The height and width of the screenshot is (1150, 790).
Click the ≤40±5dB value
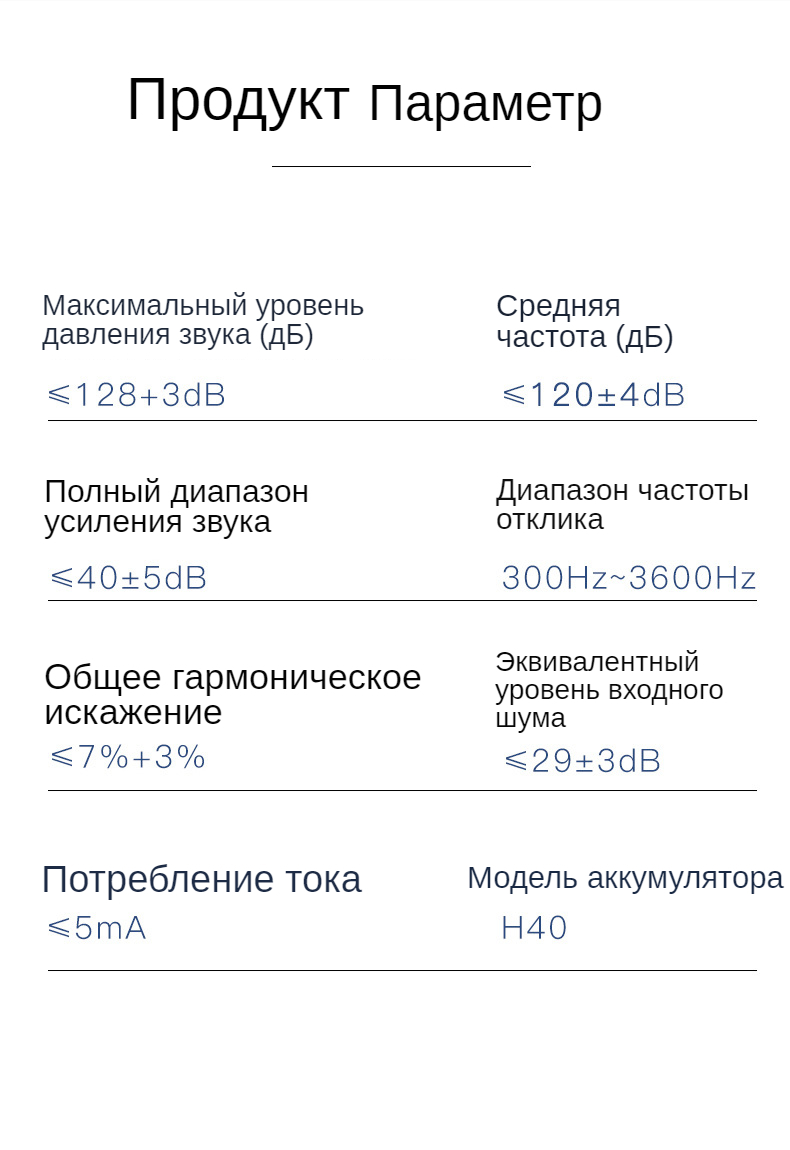128,578
